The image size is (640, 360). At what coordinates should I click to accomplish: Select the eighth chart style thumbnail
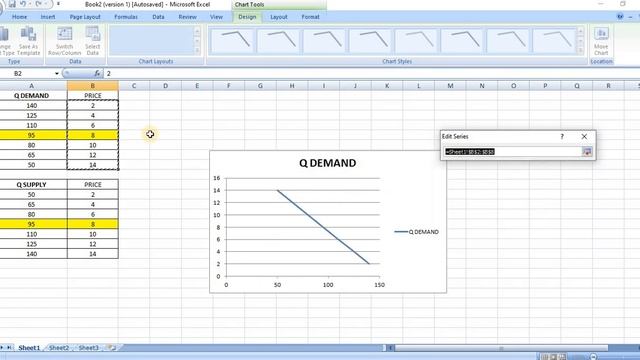(555, 41)
